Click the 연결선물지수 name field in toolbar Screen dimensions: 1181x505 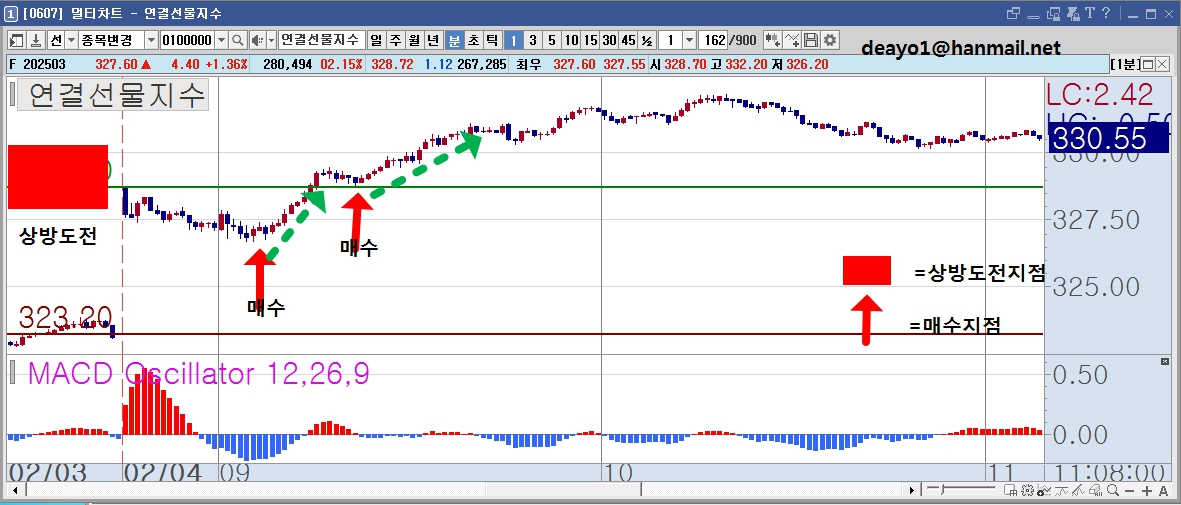point(322,40)
